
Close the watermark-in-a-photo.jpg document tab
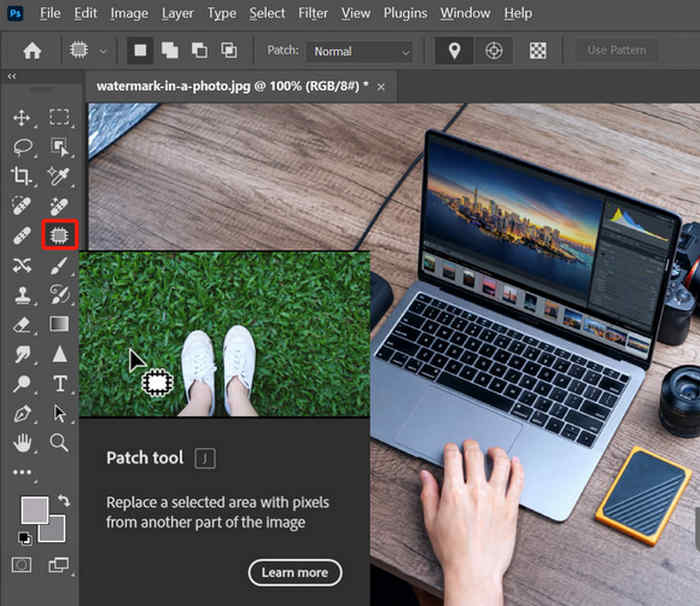pos(380,87)
